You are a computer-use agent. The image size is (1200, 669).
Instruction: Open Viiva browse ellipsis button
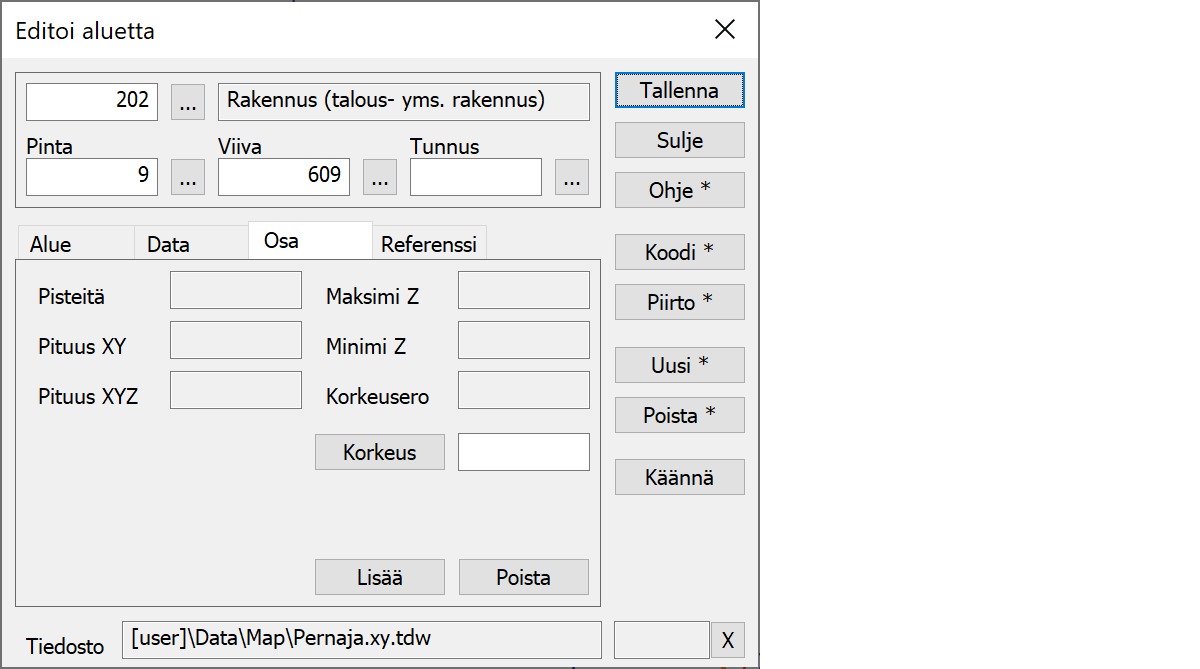pyautogui.click(x=379, y=177)
